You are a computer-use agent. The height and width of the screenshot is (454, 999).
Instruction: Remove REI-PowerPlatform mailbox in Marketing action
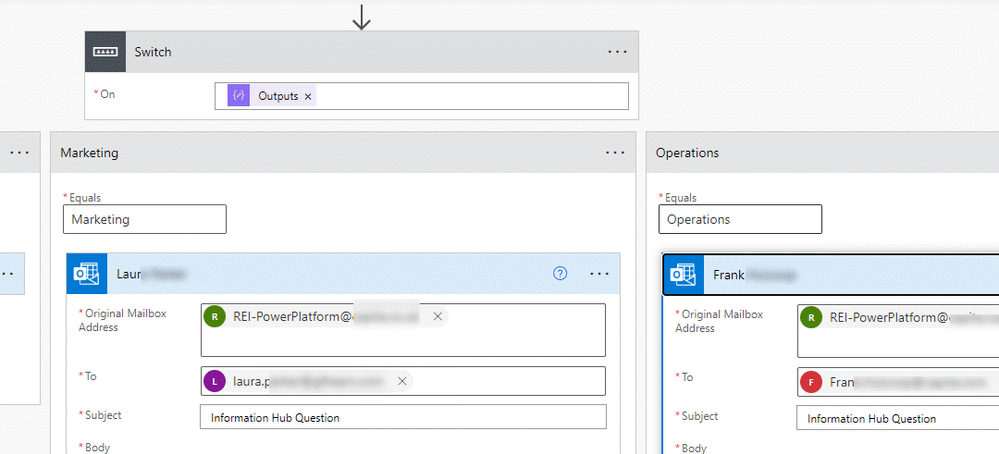tap(438, 316)
